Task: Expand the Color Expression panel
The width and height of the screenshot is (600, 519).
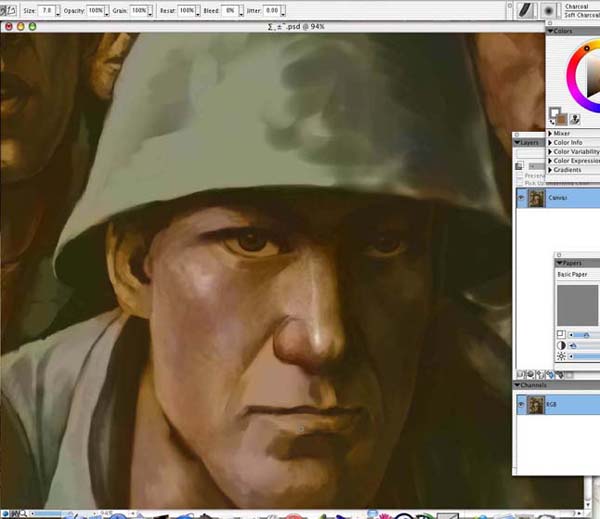Action: 550,161
